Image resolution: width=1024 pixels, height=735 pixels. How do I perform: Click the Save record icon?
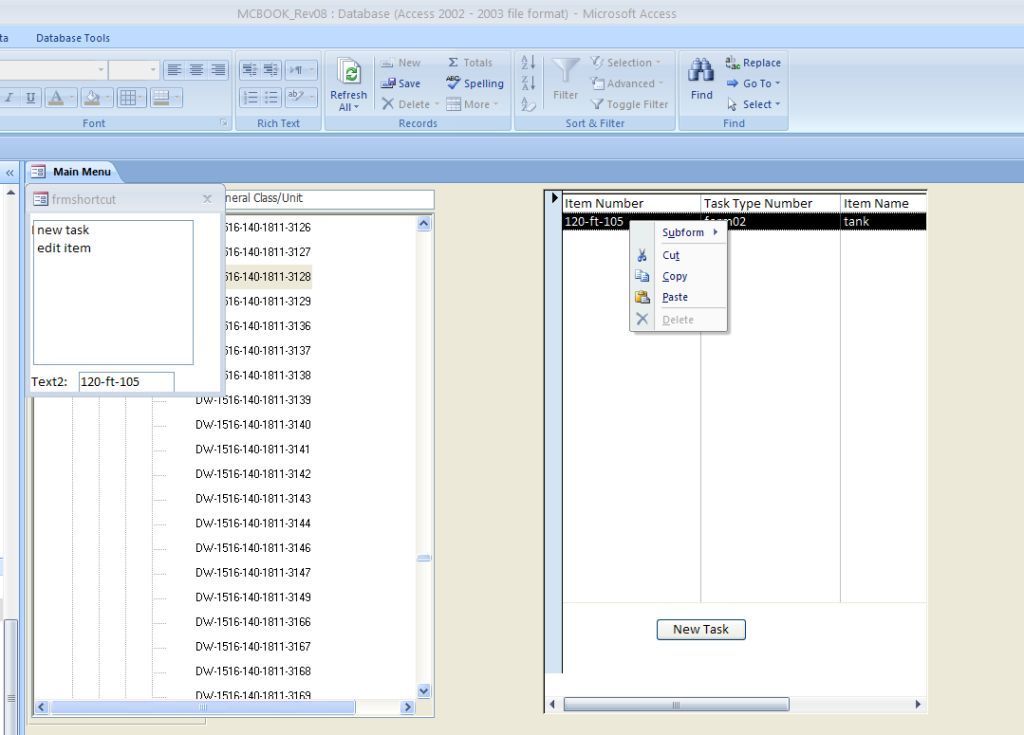pos(388,84)
